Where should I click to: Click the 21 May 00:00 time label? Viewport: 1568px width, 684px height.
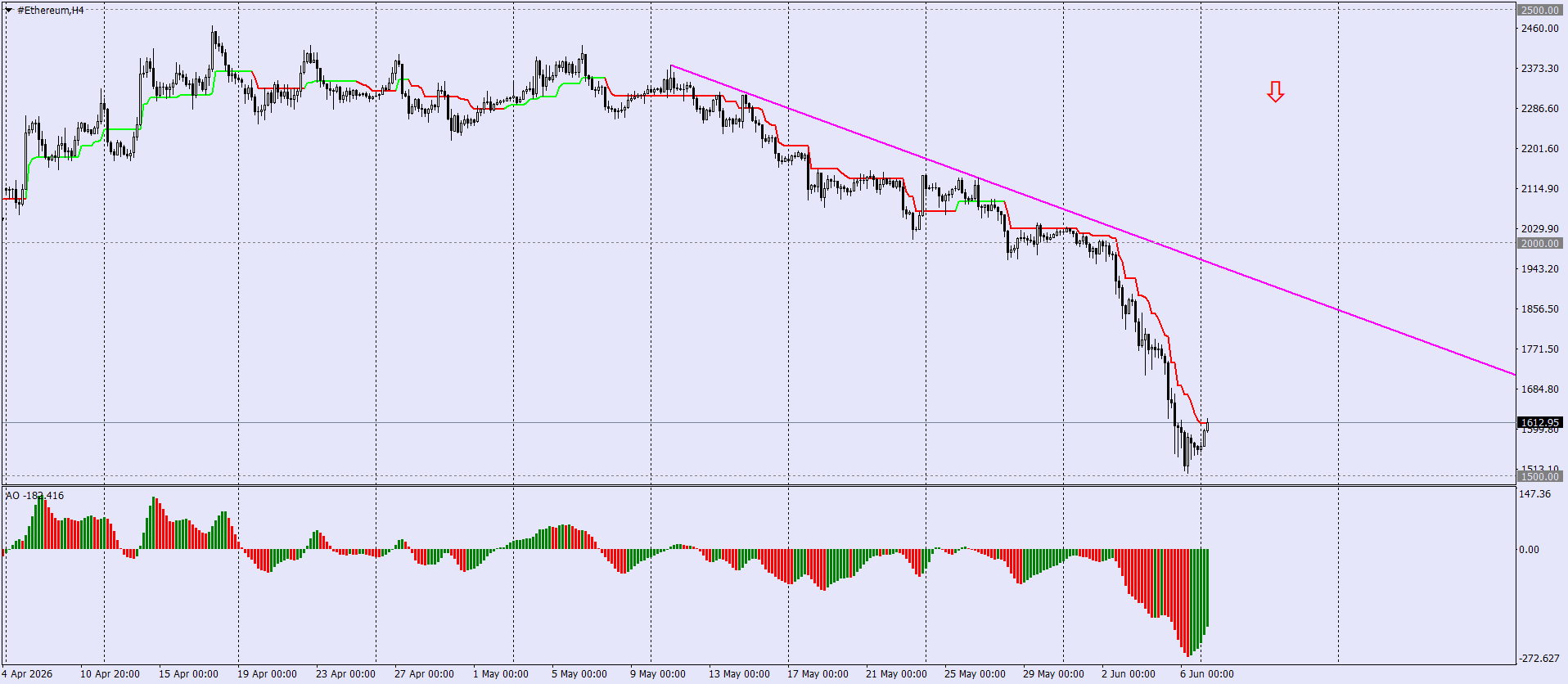(896, 674)
